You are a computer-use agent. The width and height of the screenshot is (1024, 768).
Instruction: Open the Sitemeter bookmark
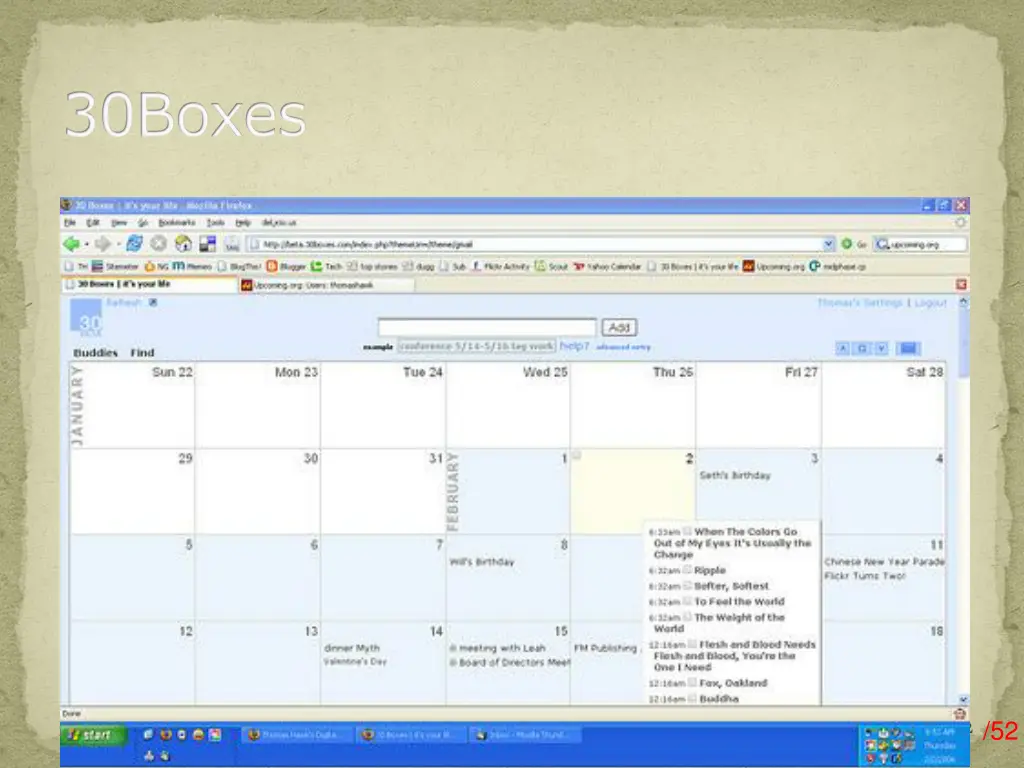point(116,266)
